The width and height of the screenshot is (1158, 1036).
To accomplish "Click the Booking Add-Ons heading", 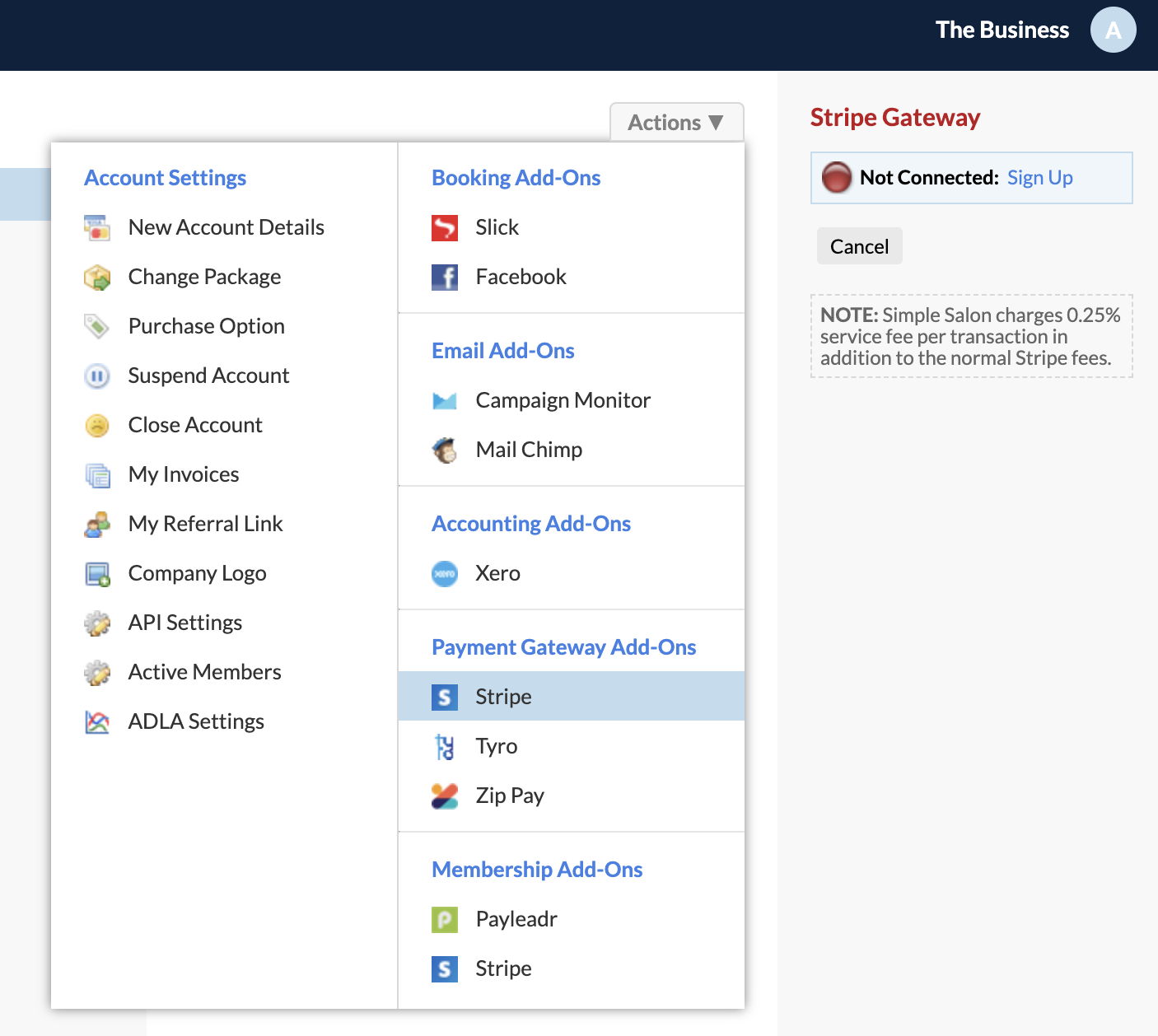I will [516, 178].
